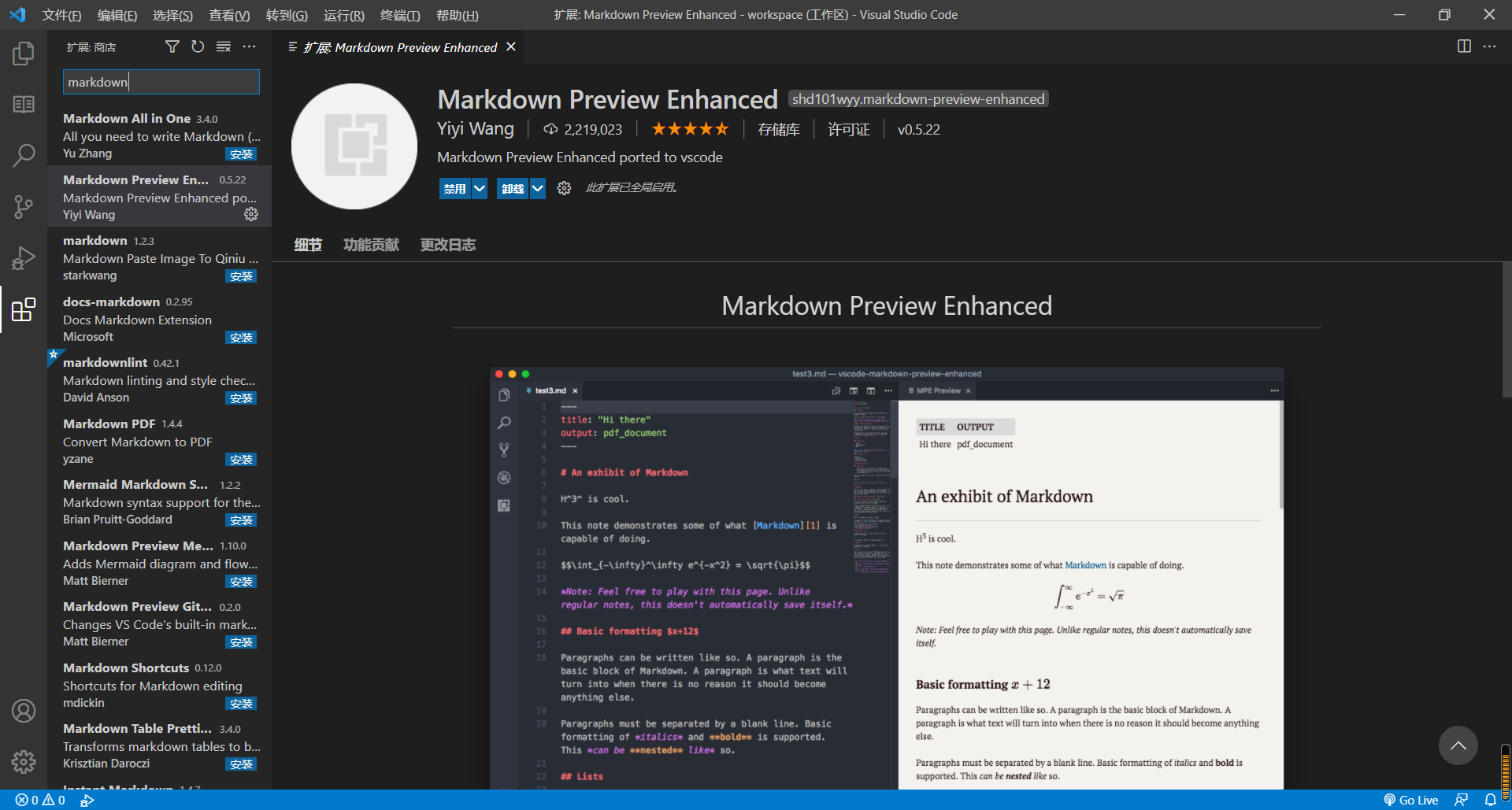
Task: Click the README demo screenshot image
Action: (x=887, y=578)
